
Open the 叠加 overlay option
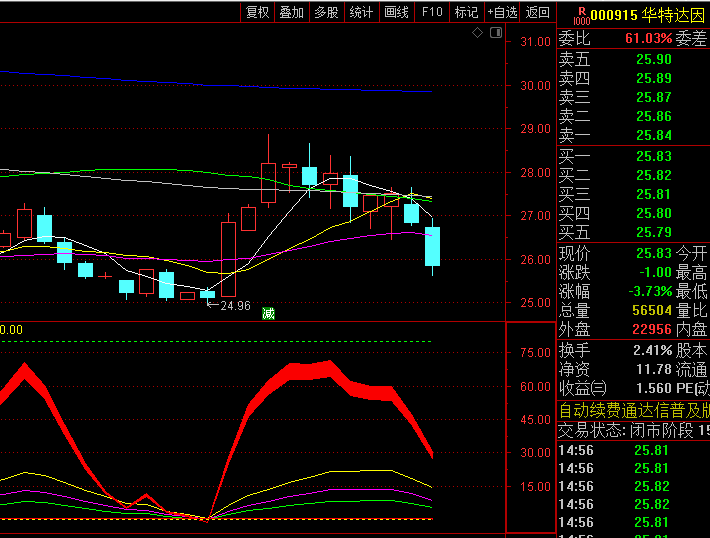[292, 12]
